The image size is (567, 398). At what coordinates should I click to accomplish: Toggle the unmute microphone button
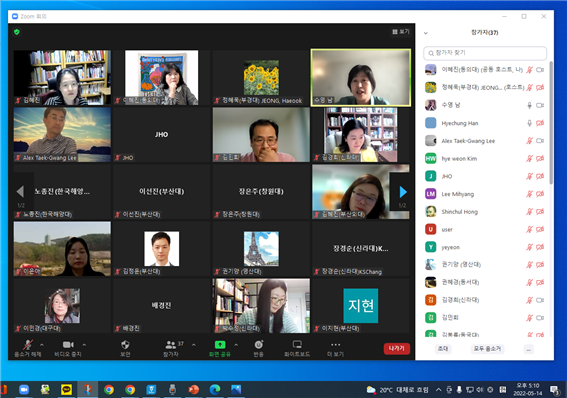click(28, 344)
